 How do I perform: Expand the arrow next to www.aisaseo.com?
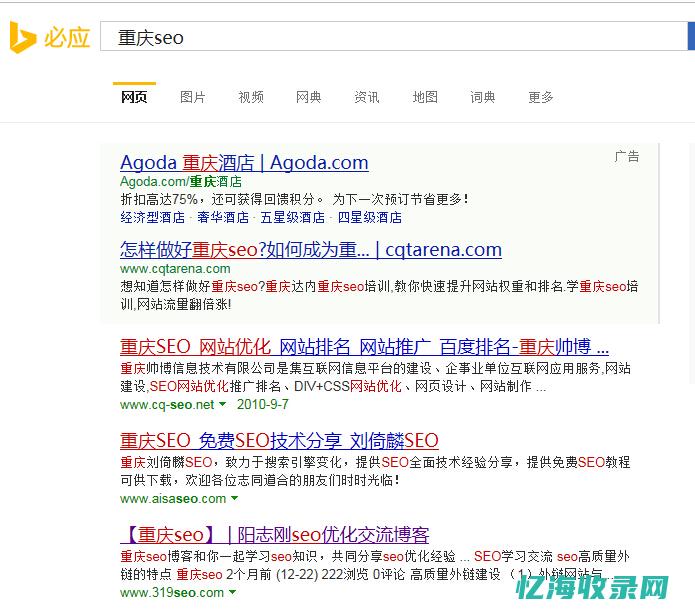[234, 498]
